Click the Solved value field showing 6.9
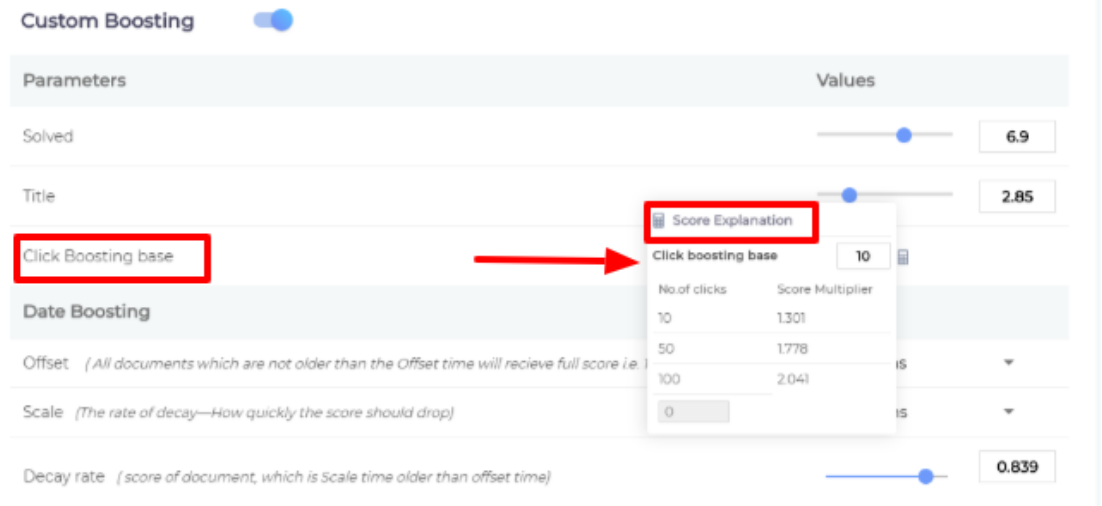1102x506 pixels. [x=1017, y=136]
